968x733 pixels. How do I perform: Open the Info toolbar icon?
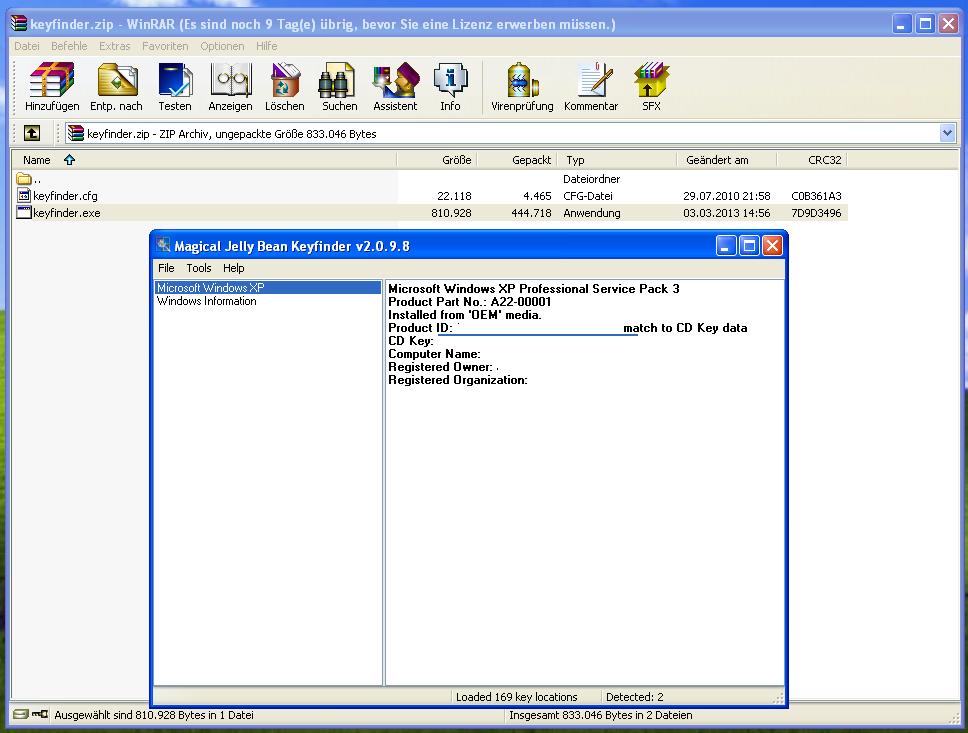click(x=450, y=80)
